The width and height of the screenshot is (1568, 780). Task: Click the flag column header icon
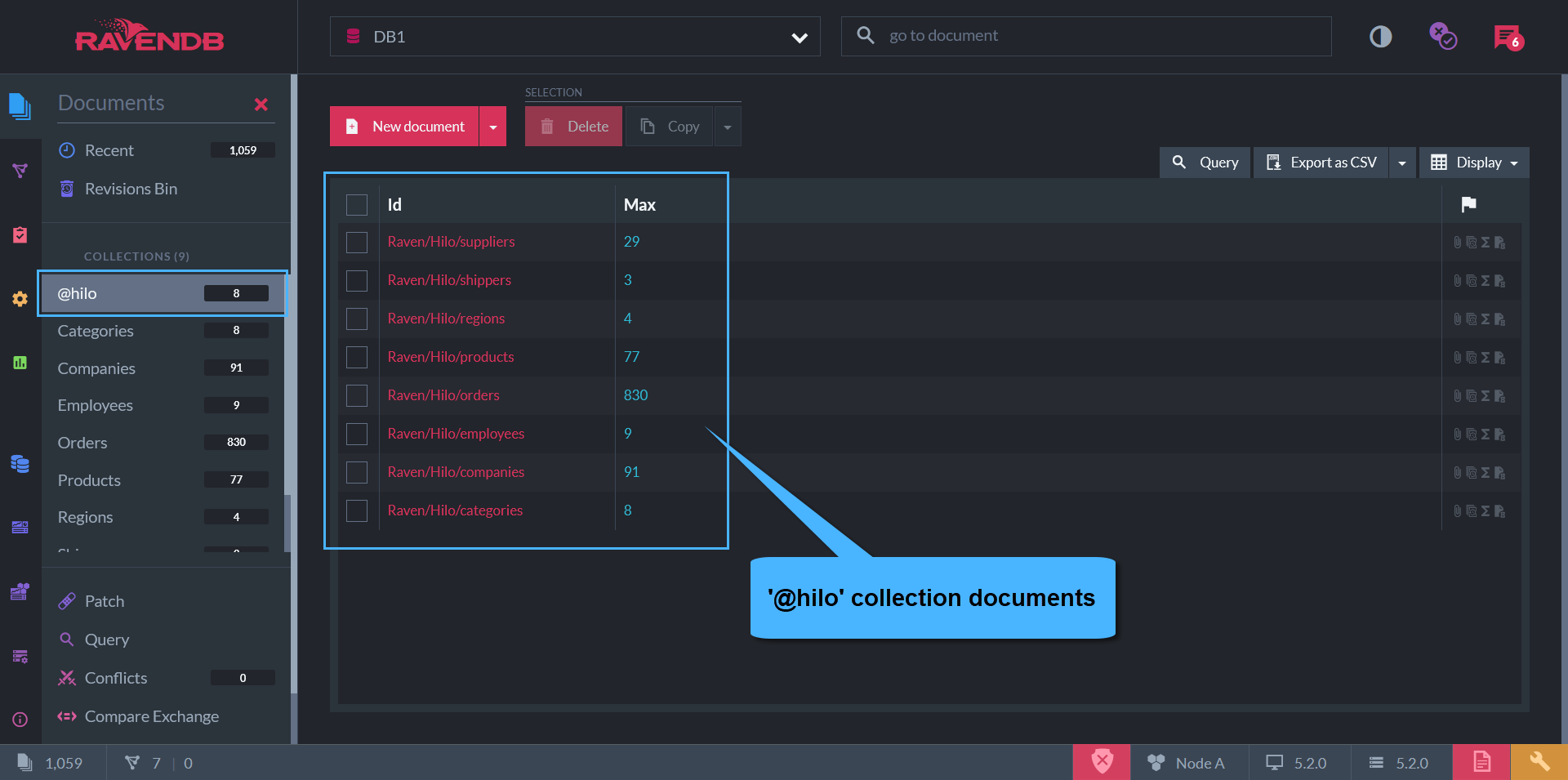(x=1468, y=204)
